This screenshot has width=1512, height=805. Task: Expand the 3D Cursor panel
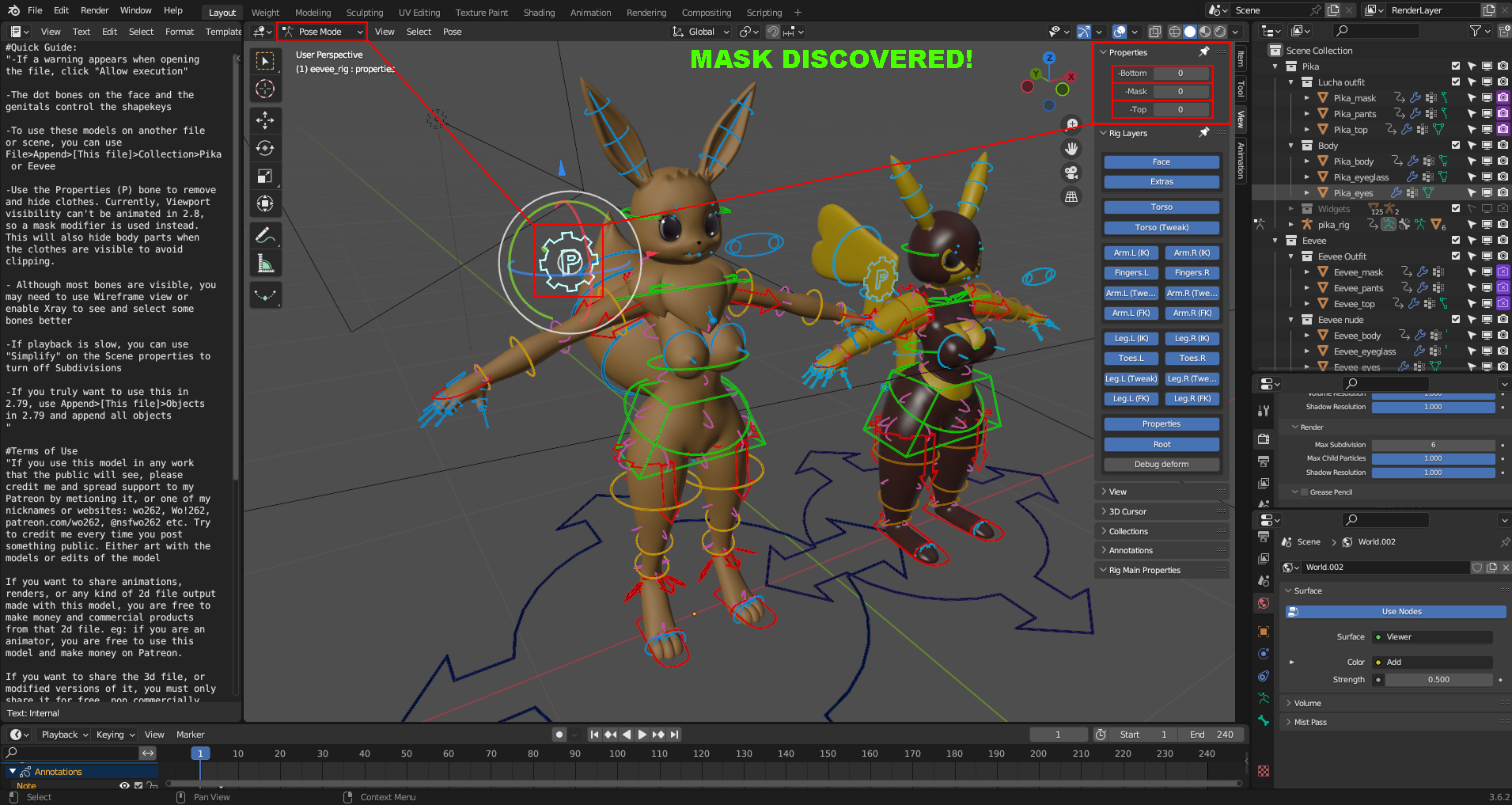click(1127, 511)
